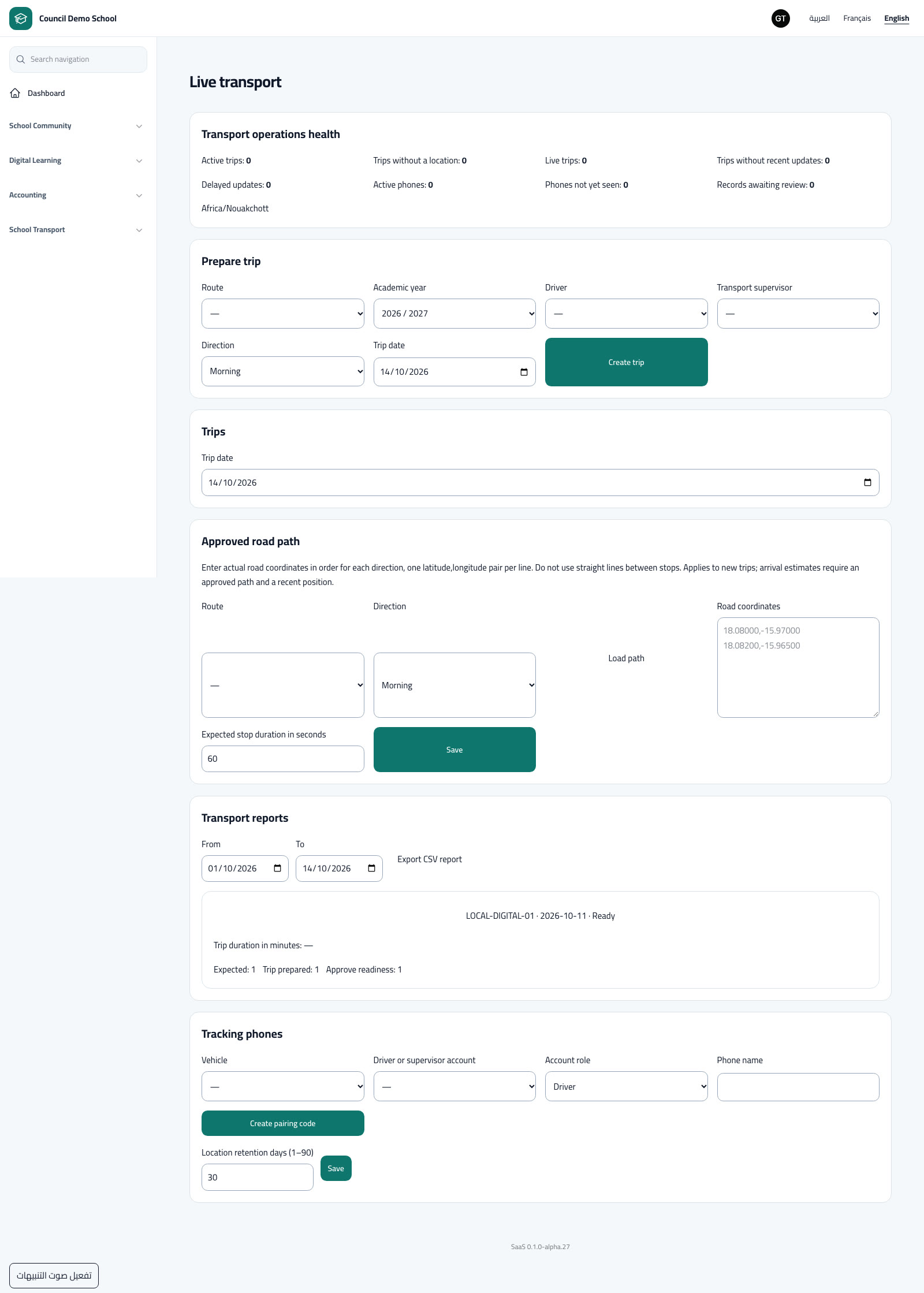Go to Dashboard in sidebar

(46, 93)
